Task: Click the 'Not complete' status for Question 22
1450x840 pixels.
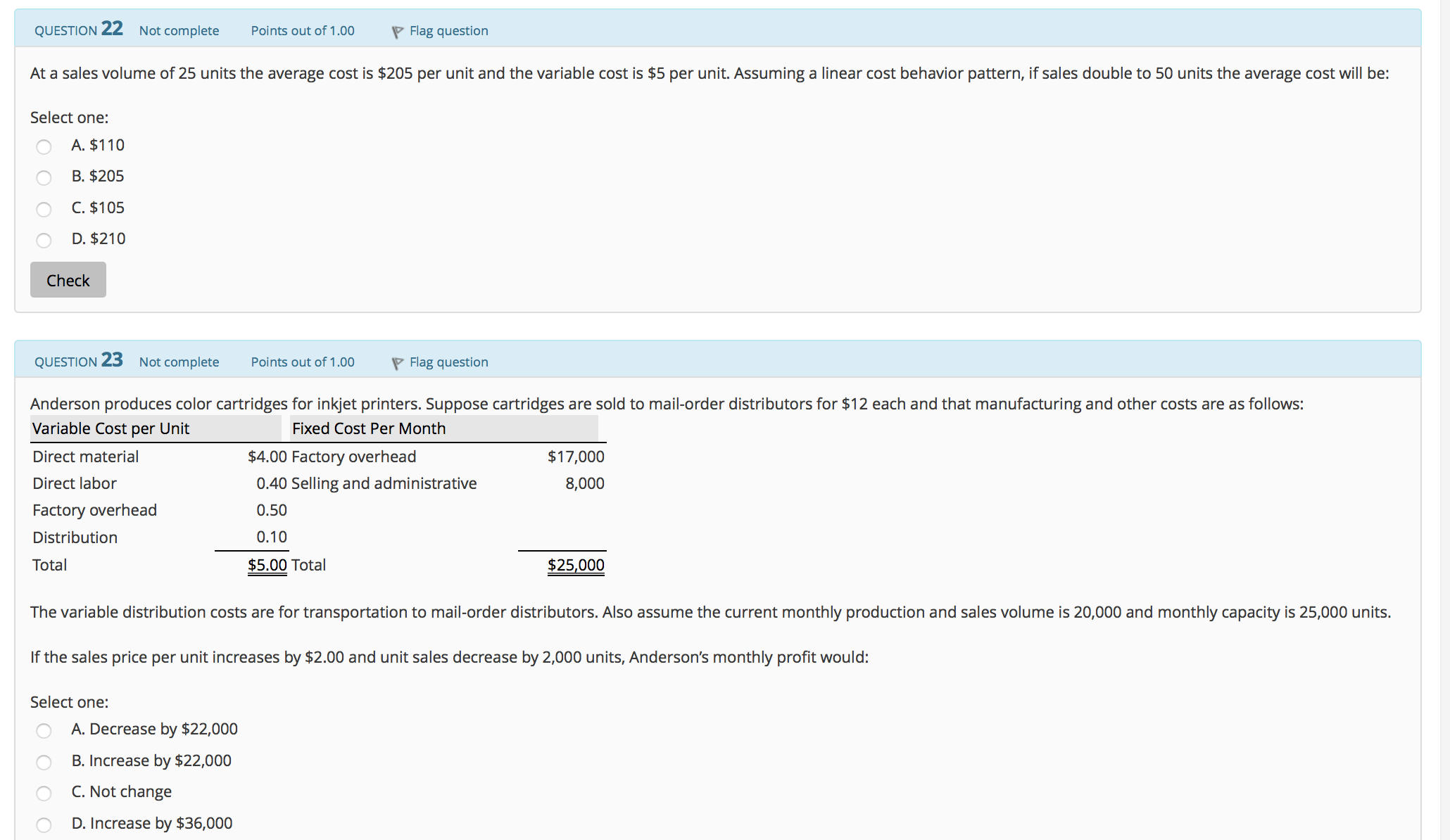Action: (179, 30)
